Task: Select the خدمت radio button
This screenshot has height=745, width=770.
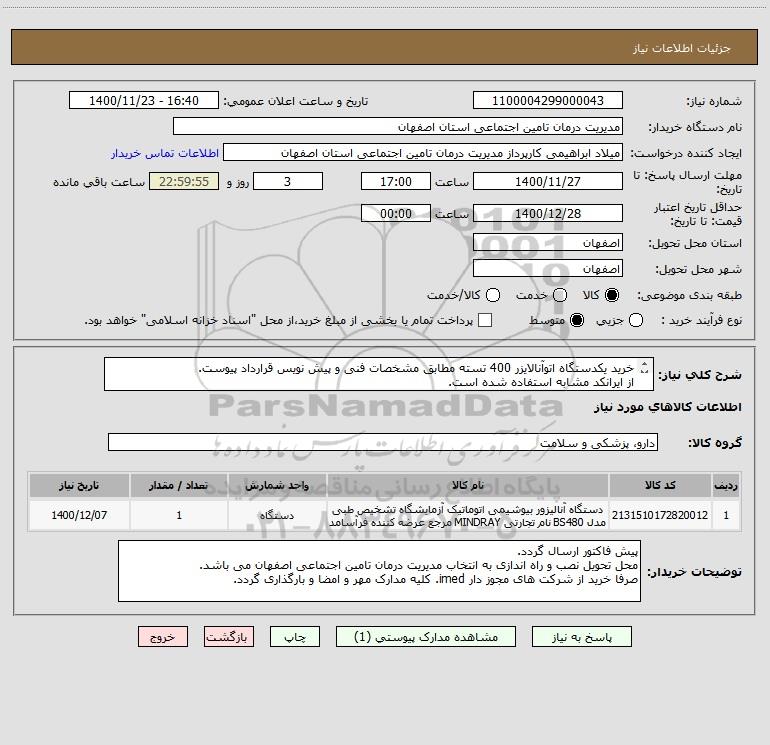Action: [560, 295]
